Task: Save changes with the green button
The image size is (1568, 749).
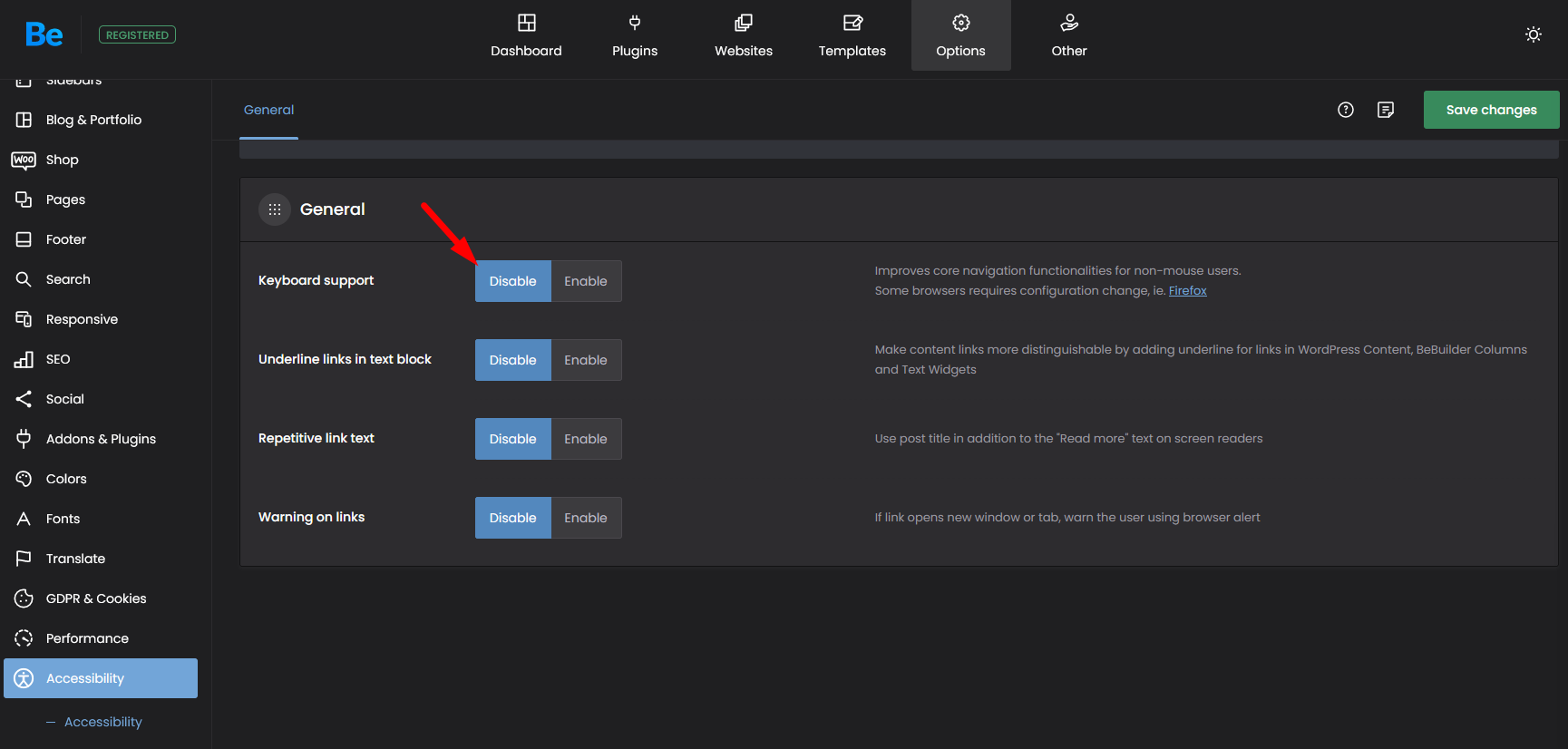Action: (1492, 110)
